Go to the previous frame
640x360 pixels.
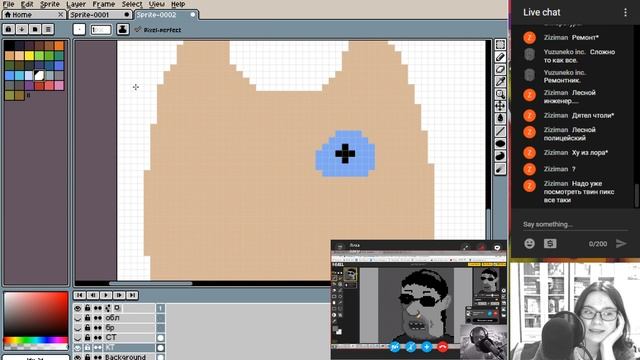93,295
